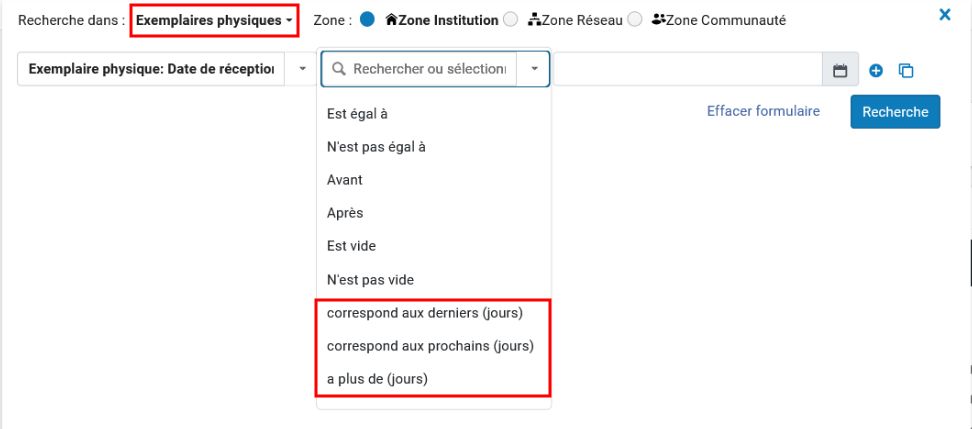Select the Zone Institution radio button

point(367,19)
